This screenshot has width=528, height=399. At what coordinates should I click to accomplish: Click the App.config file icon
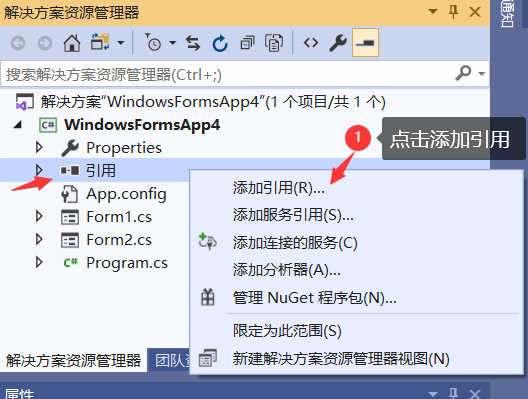[x=70, y=194]
